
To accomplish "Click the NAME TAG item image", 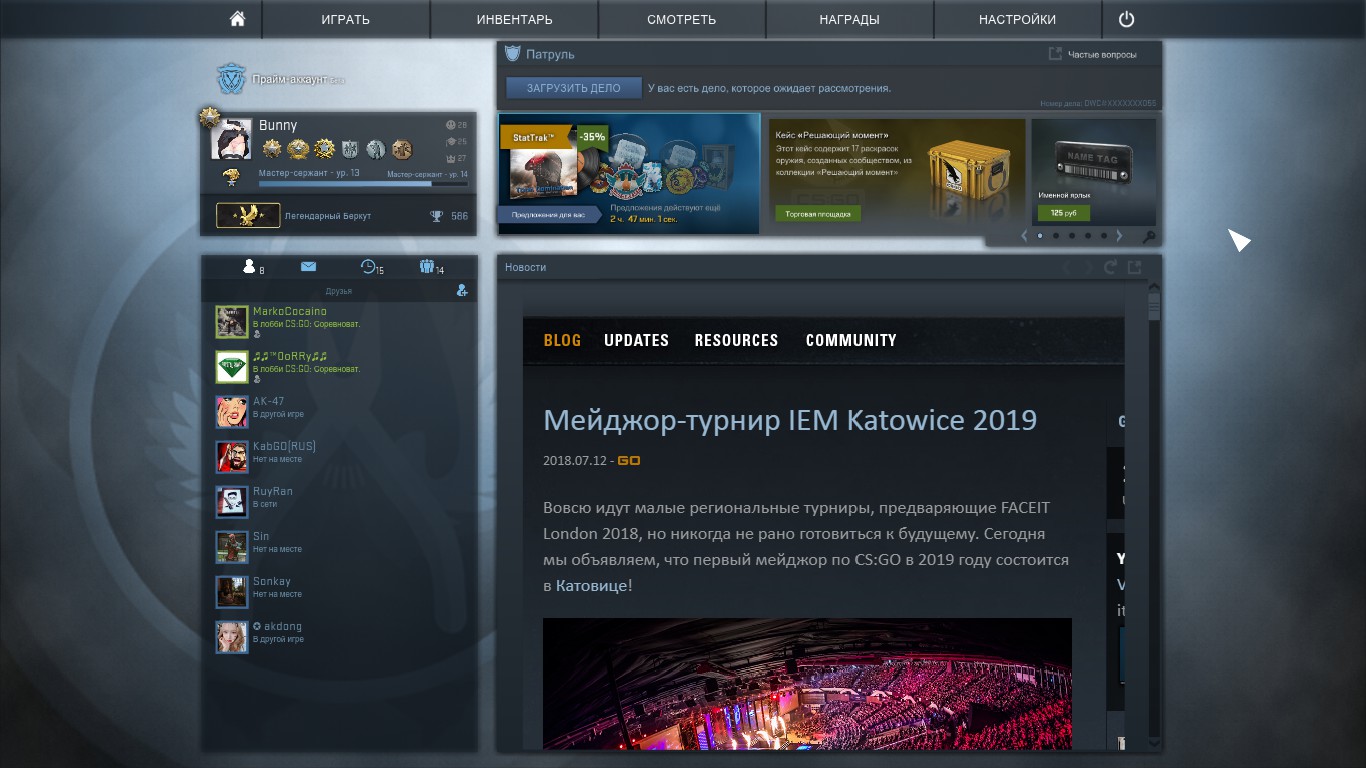I will [x=1094, y=160].
